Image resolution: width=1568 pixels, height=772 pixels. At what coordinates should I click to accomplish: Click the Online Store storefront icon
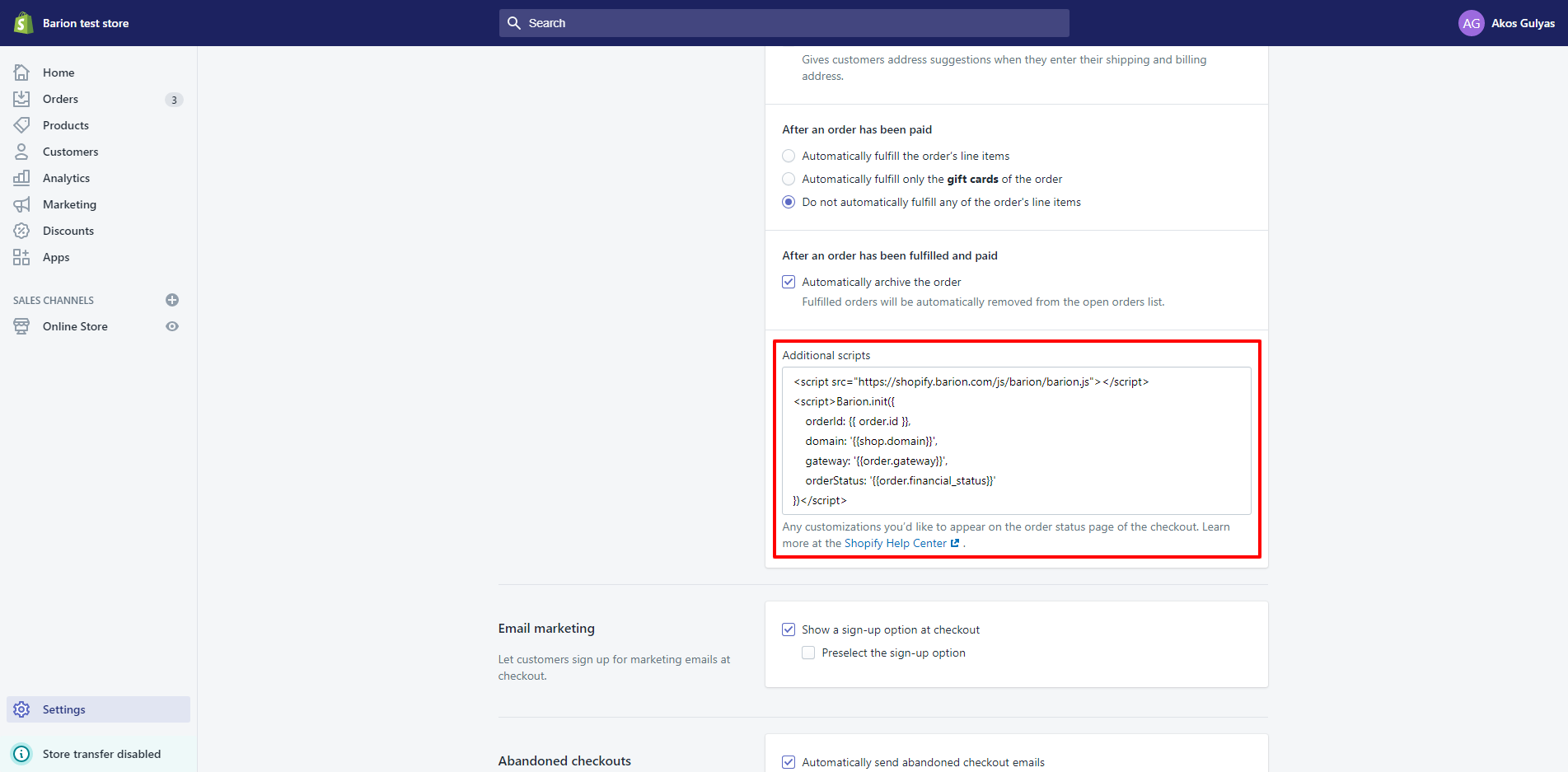(x=21, y=326)
